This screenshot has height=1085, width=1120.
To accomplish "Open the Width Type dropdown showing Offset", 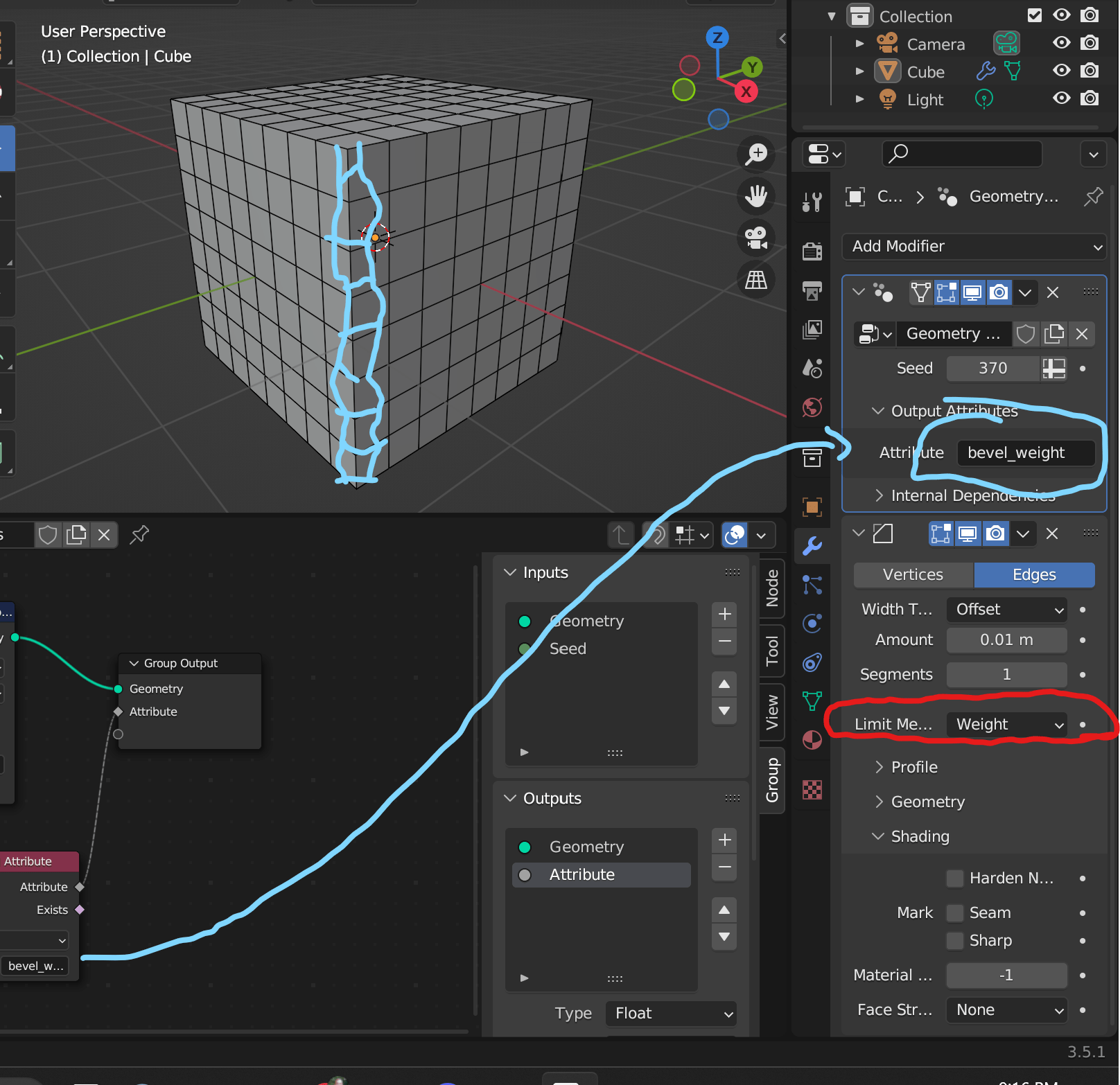I will tap(1006, 610).
